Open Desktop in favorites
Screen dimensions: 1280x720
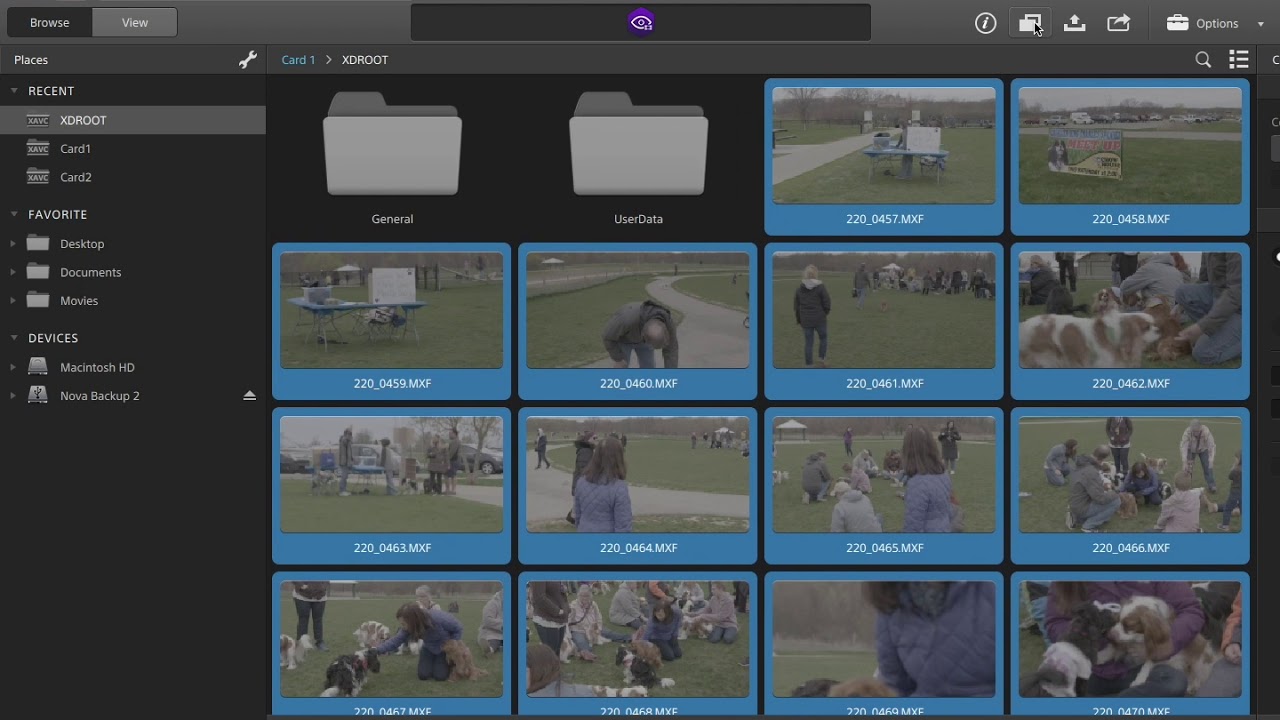(82, 244)
